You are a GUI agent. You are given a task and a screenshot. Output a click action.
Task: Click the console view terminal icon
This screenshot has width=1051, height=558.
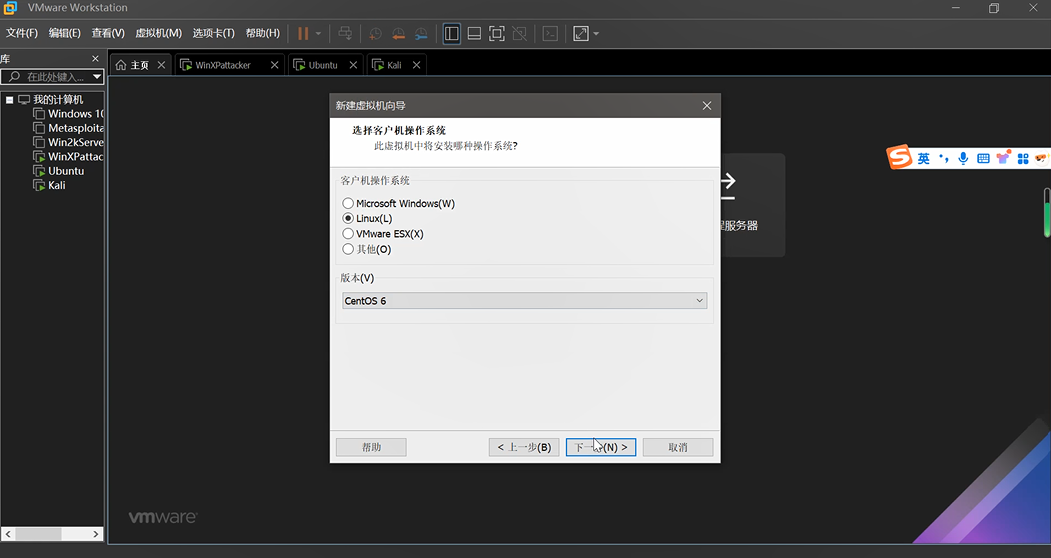point(550,34)
